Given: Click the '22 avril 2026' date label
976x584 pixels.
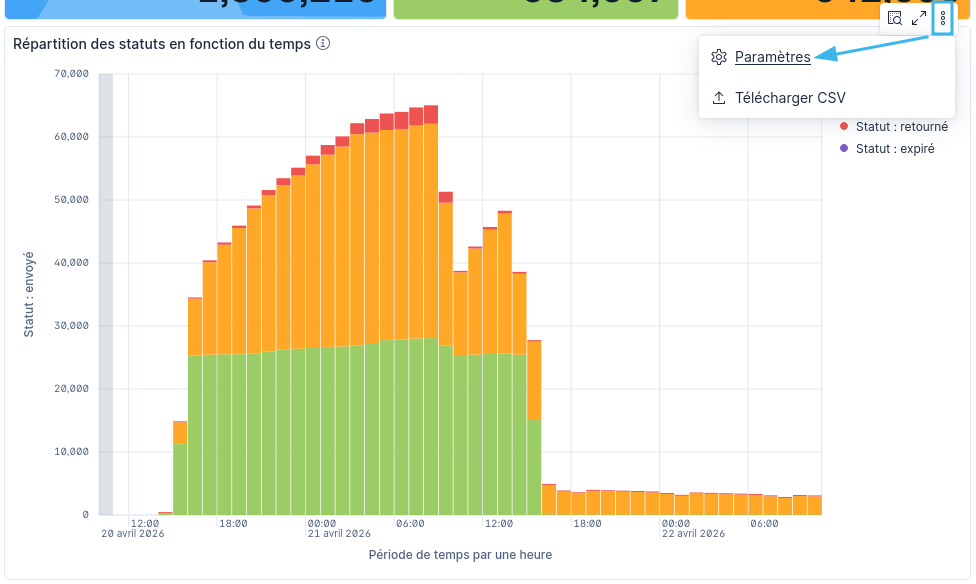Looking at the screenshot, I should [x=693, y=534].
